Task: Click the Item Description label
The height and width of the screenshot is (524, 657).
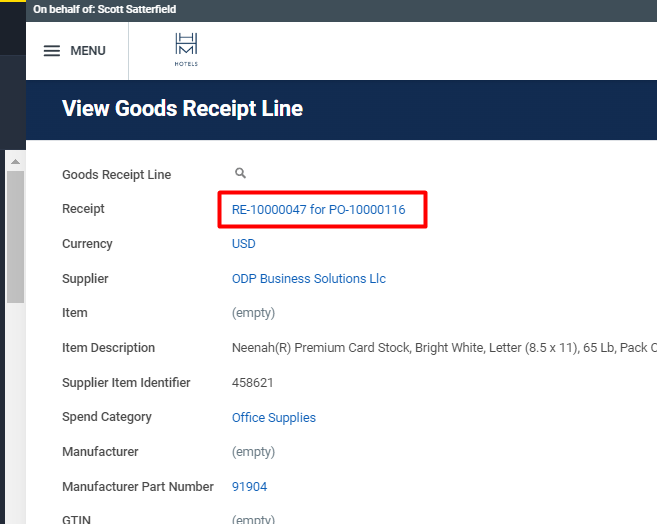Action: (109, 348)
